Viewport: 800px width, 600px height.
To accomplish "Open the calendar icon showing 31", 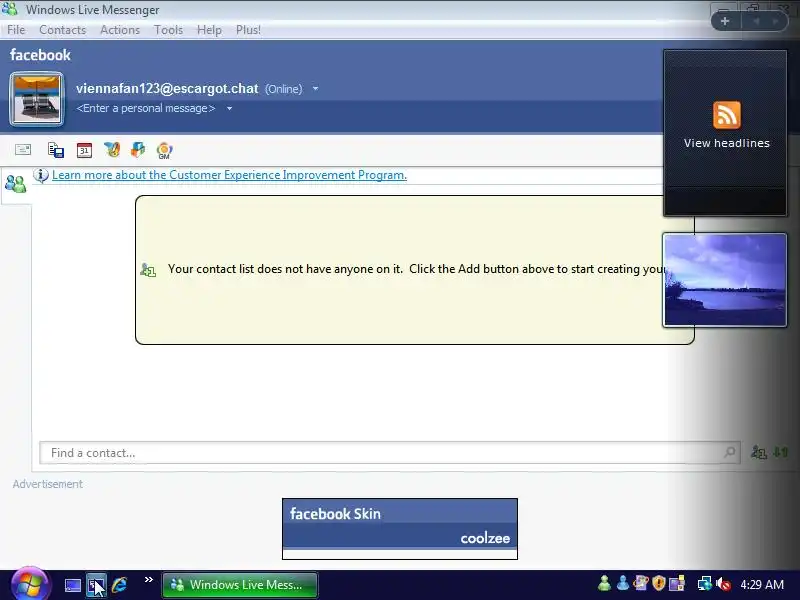I will (x=84, y=150).
